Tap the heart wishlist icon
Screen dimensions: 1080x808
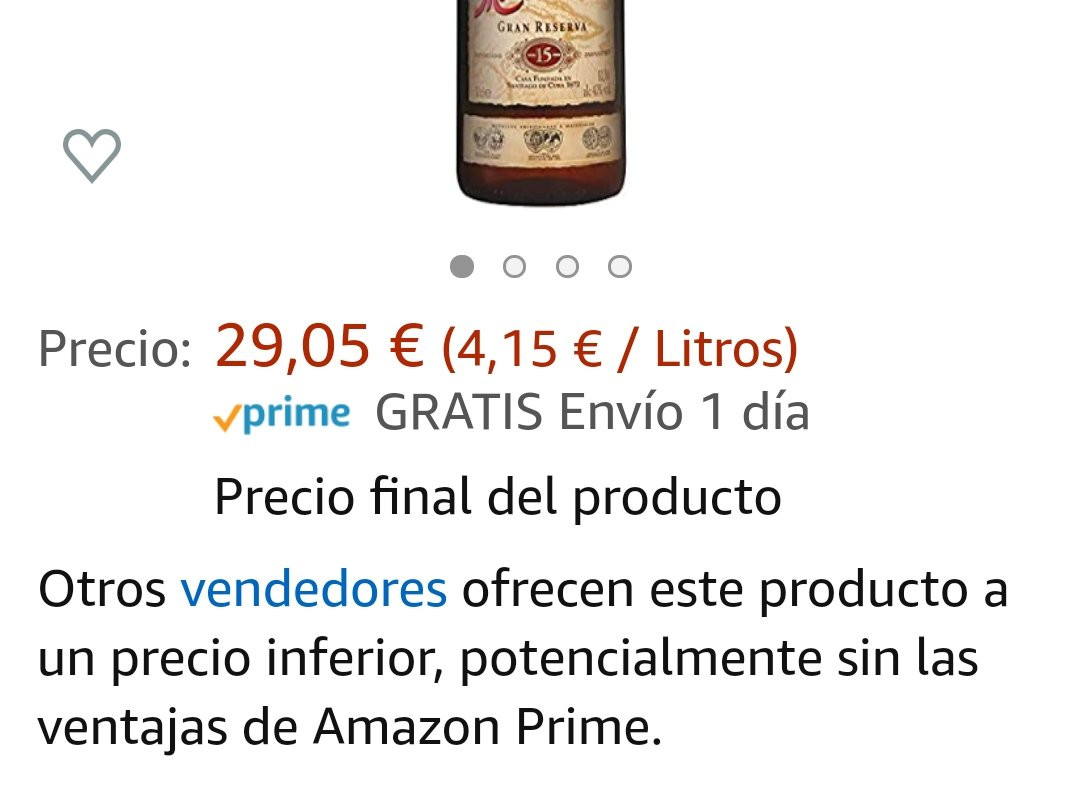pos(92,155)
